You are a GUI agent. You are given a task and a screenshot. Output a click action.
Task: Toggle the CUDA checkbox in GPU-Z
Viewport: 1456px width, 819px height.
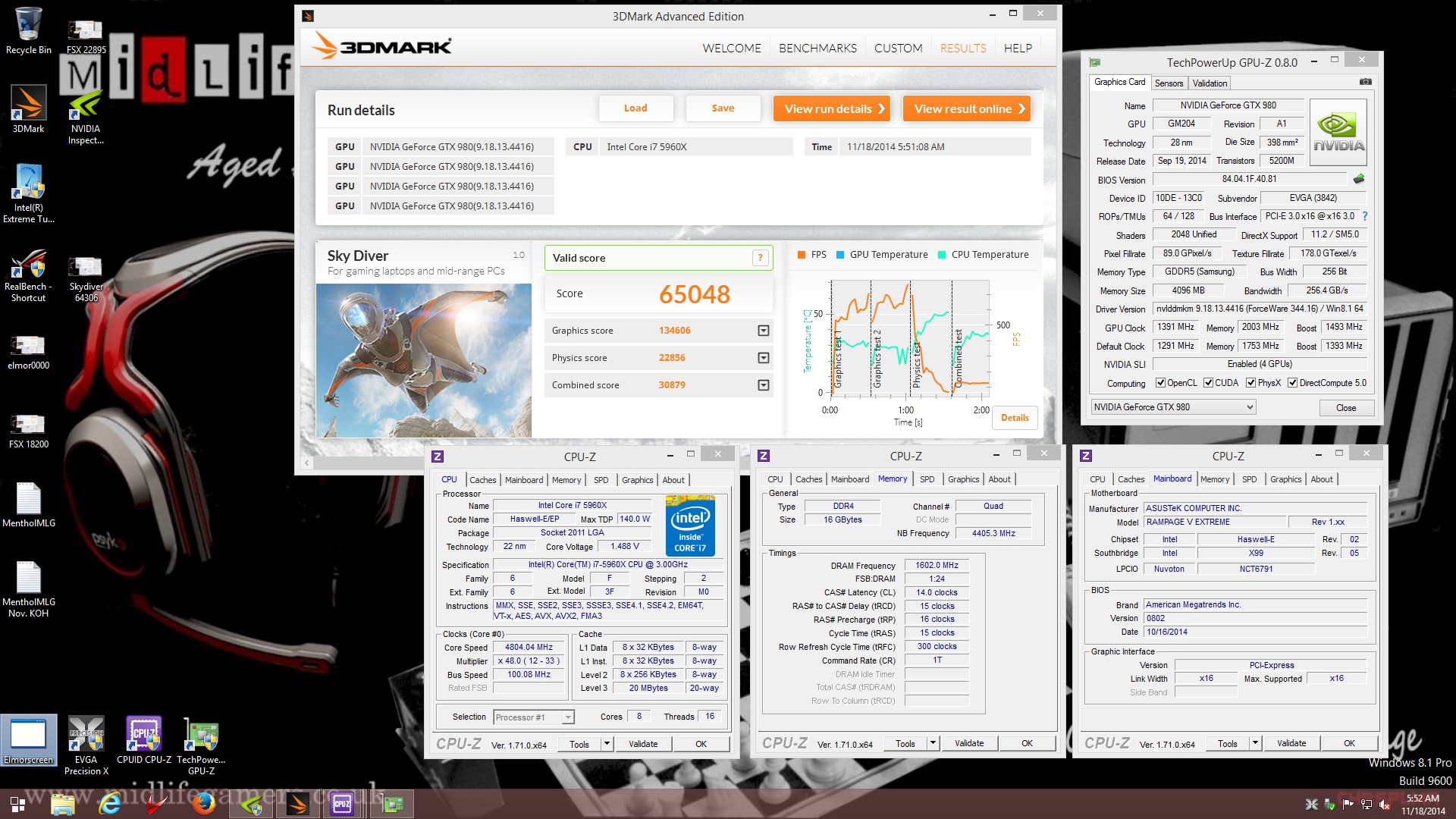point(1208,383)
